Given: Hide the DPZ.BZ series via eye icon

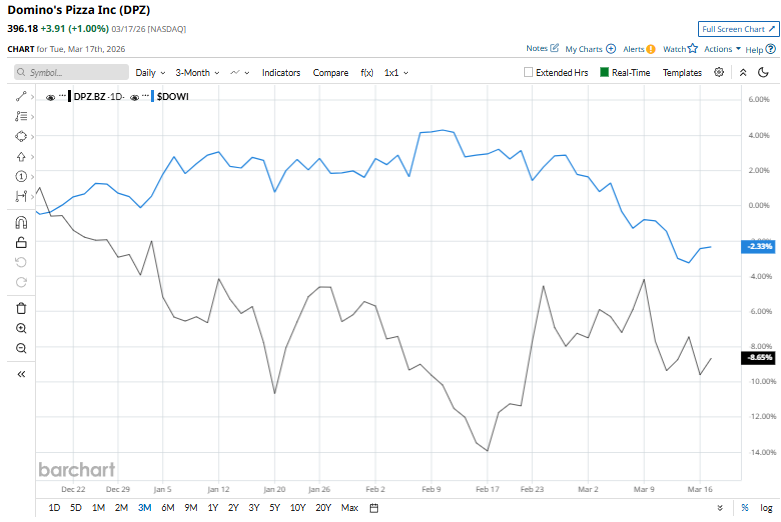Looking at the screenshot, I should pos(50,96).
